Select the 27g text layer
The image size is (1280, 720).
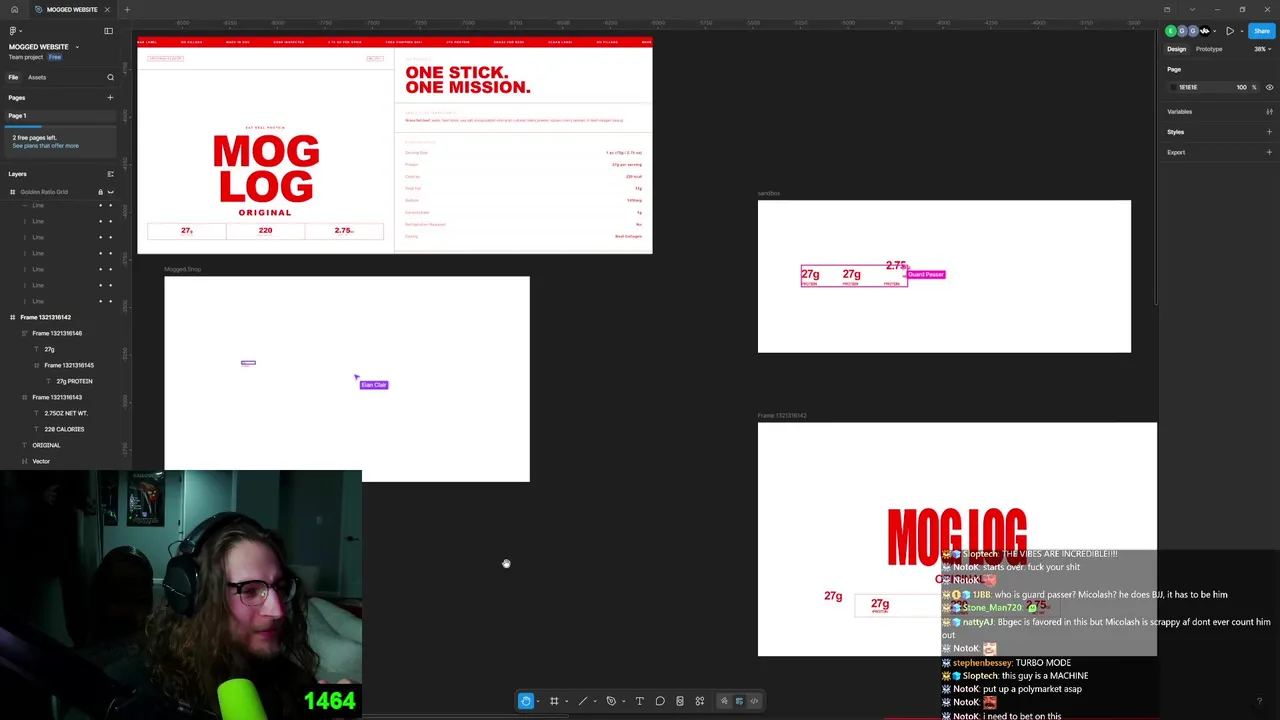point(49,349)
